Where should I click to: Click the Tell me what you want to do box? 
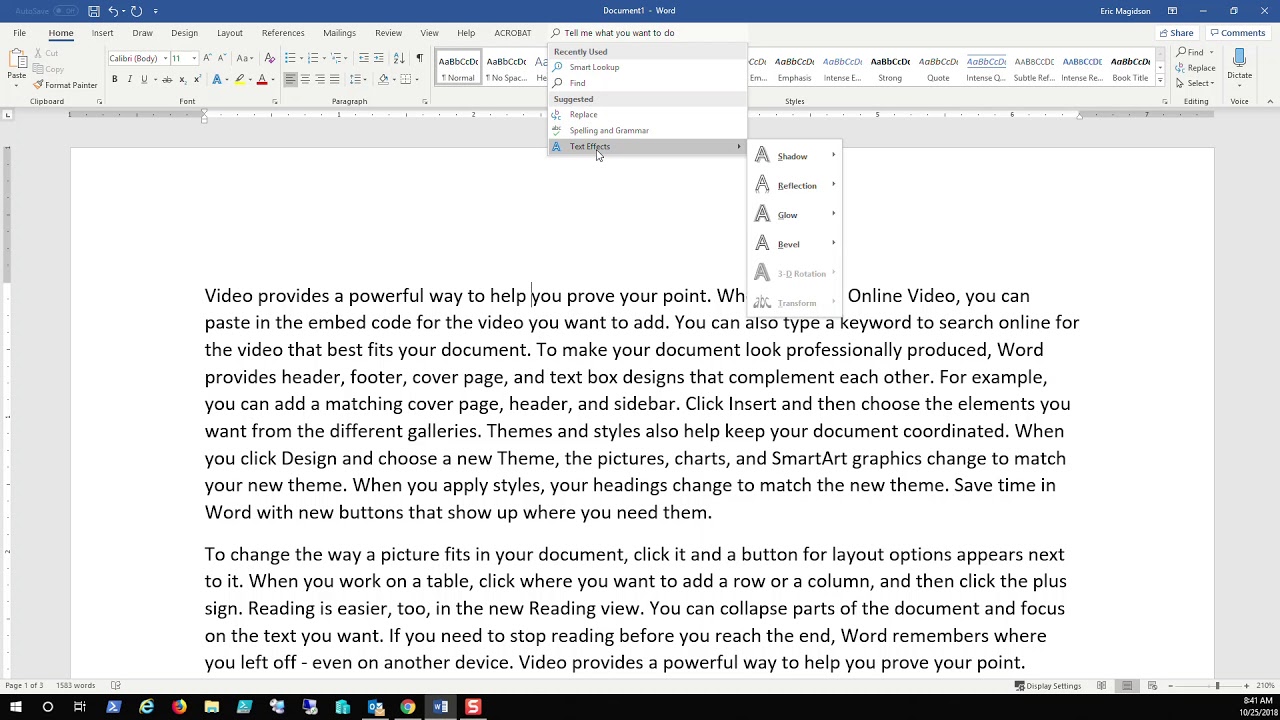pos(647,33)
